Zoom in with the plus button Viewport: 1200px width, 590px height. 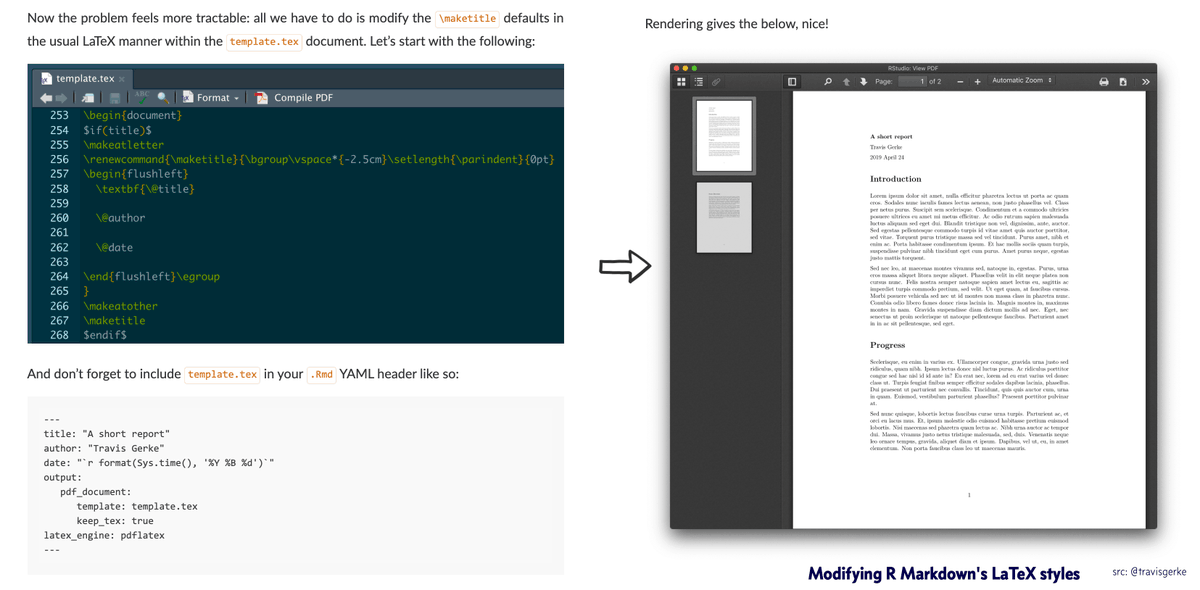(978, 82)
